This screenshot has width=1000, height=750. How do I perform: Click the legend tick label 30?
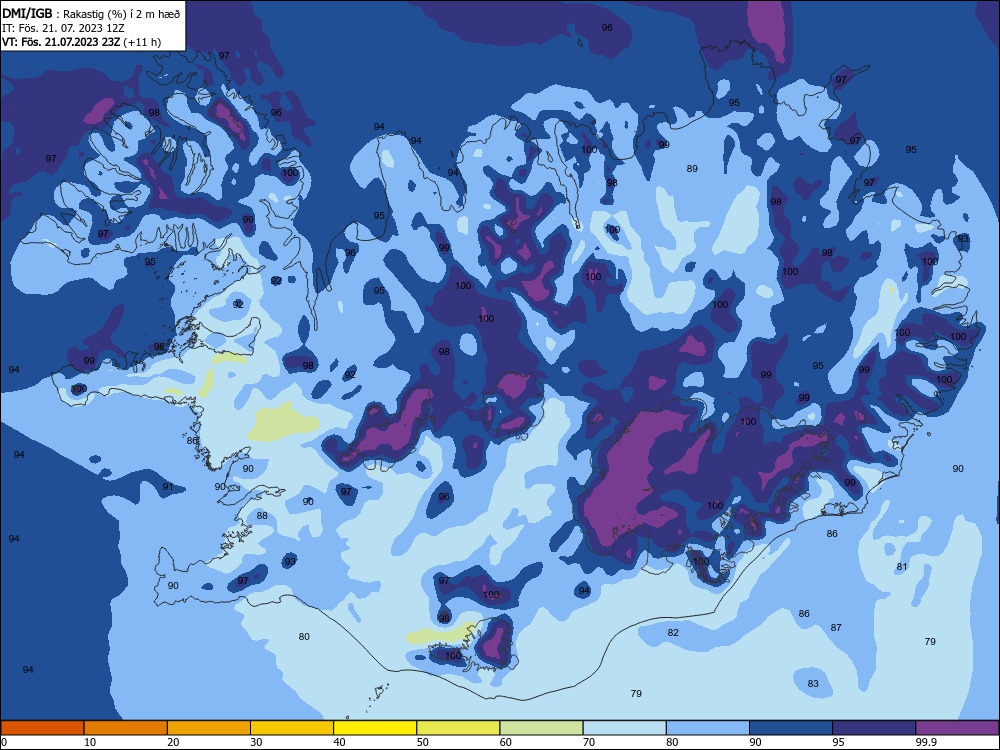tap(256, 742)
